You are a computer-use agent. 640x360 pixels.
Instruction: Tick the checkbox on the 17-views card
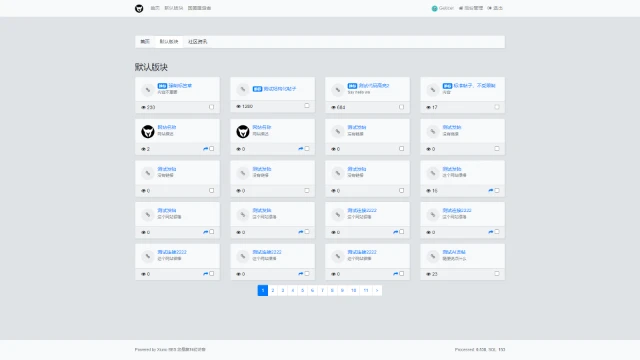coord(497,107)
